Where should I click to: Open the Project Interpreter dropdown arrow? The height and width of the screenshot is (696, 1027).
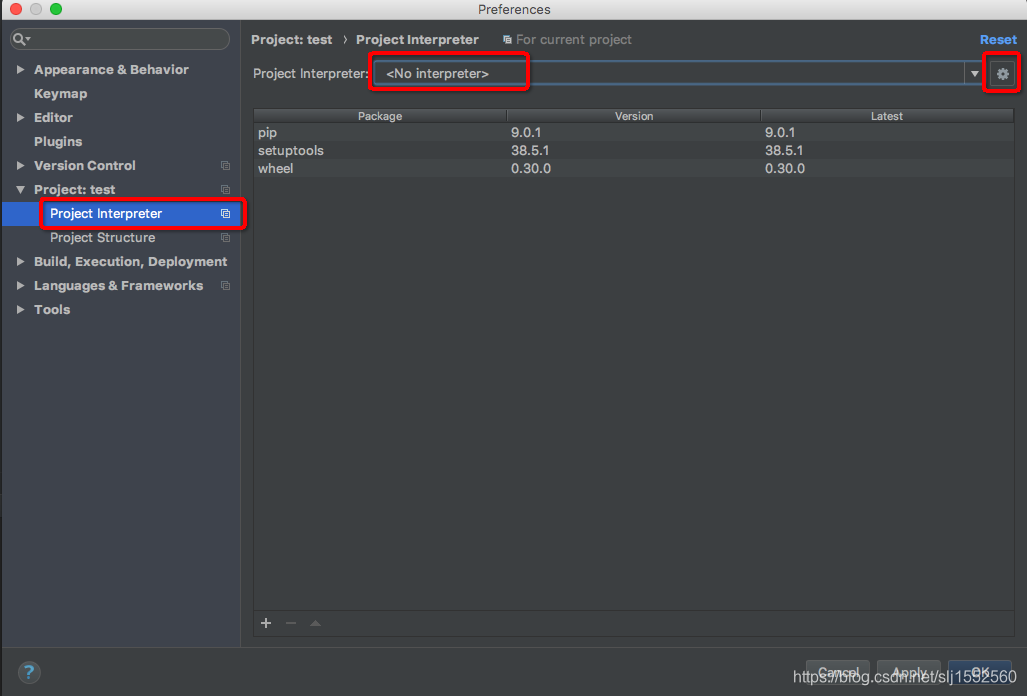click(x=975, y=74)
